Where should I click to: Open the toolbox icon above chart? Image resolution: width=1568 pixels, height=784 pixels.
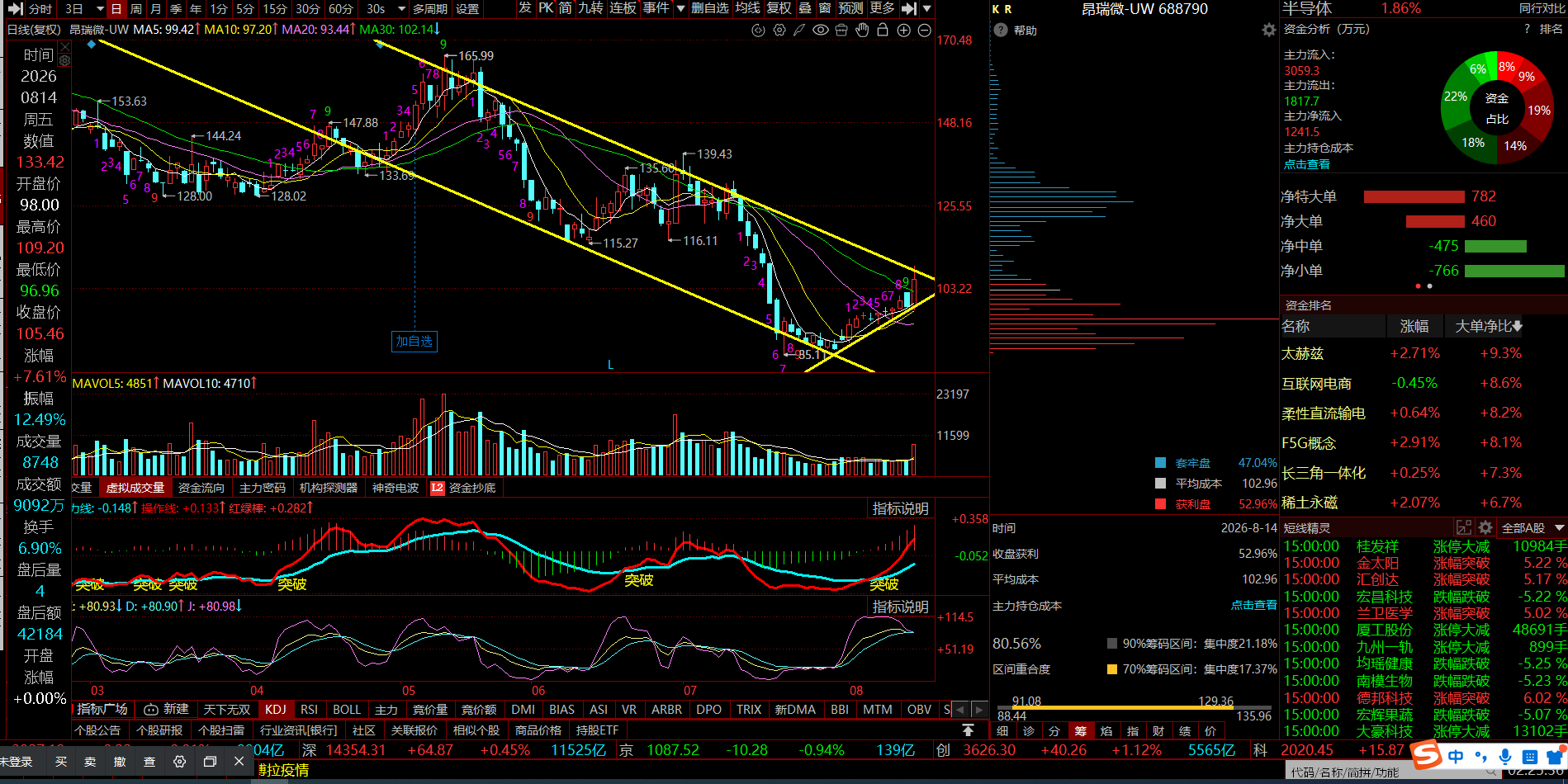841,30
